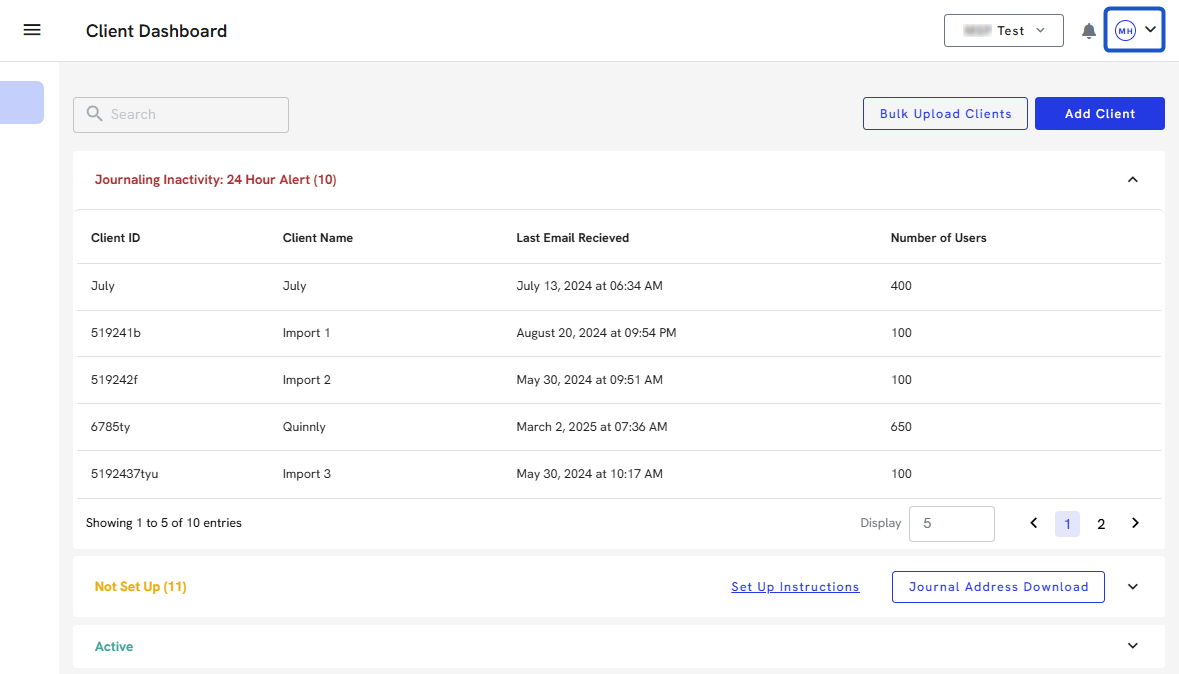Click the search magnifier icon
This screenshot has width=1179, height=674.
click(x=95, y=114)
